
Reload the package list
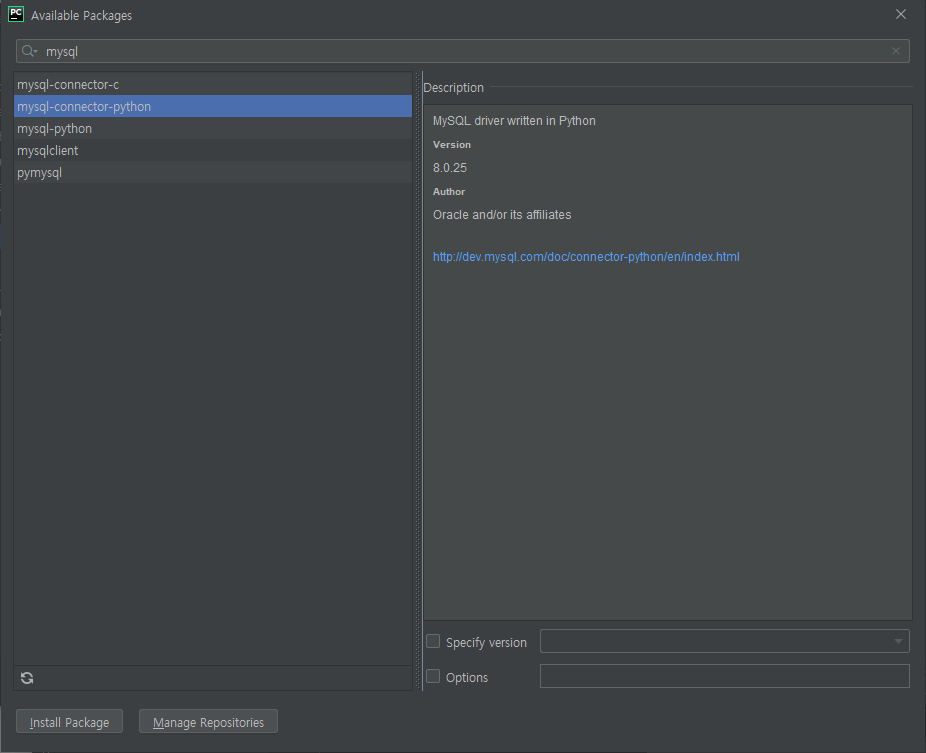pyautogui.click(x=27, y=678)
